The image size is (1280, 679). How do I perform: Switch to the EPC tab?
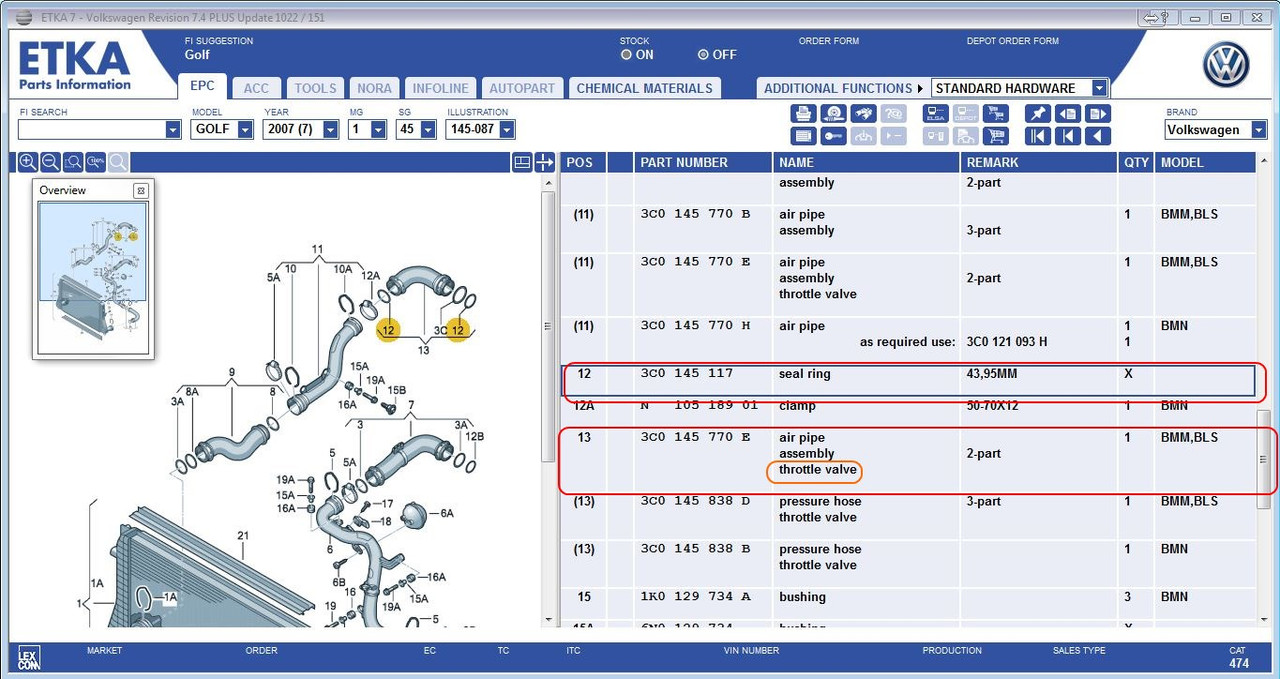pos(202,87)
